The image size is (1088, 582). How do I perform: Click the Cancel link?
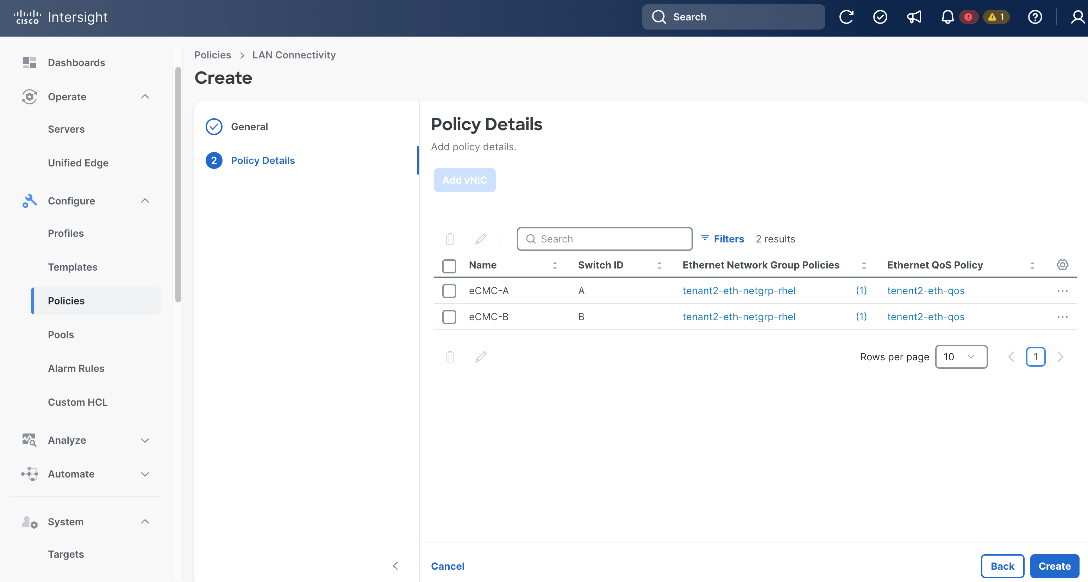coord(448,566)
